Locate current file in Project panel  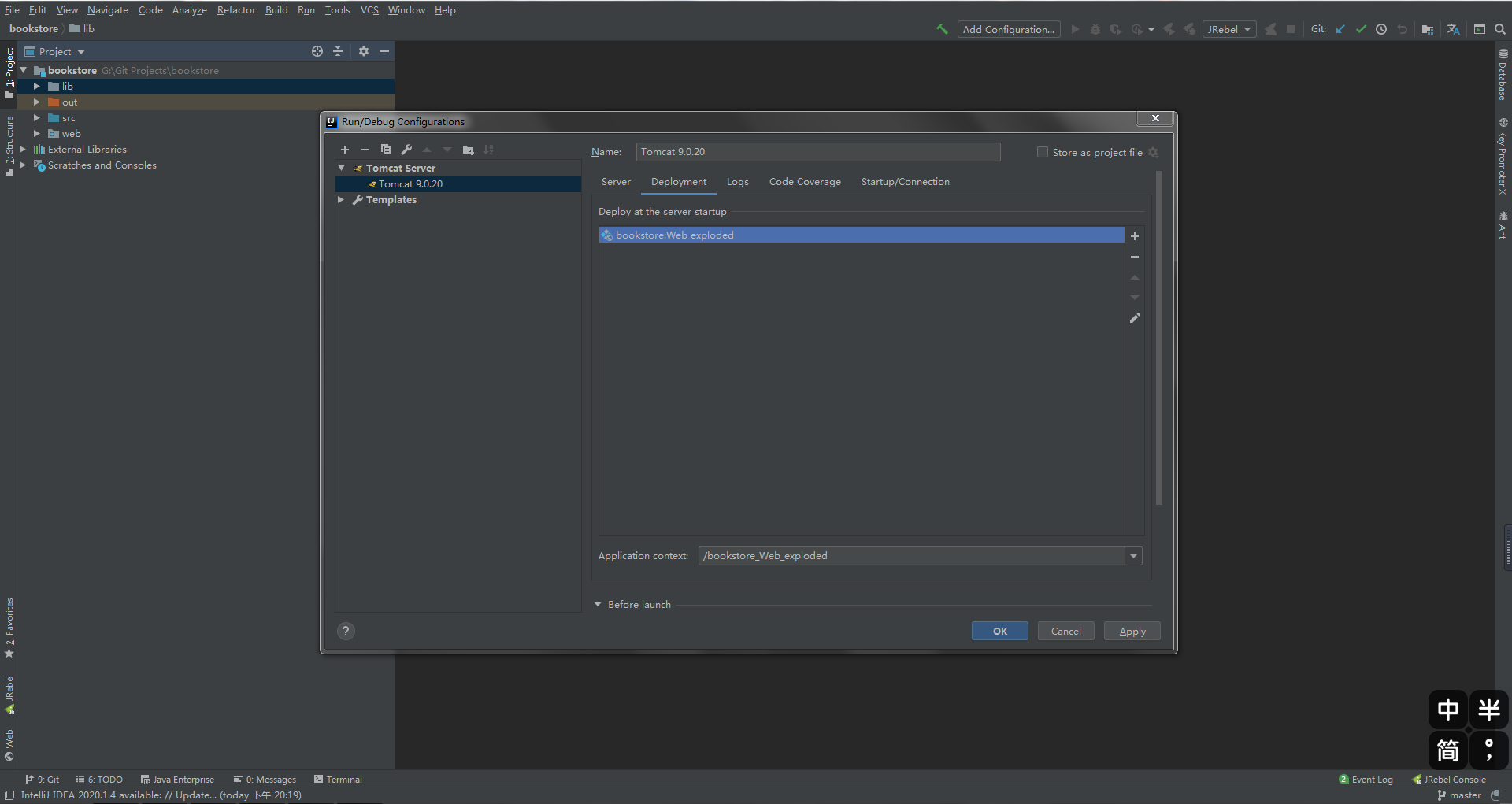point(317,51)
